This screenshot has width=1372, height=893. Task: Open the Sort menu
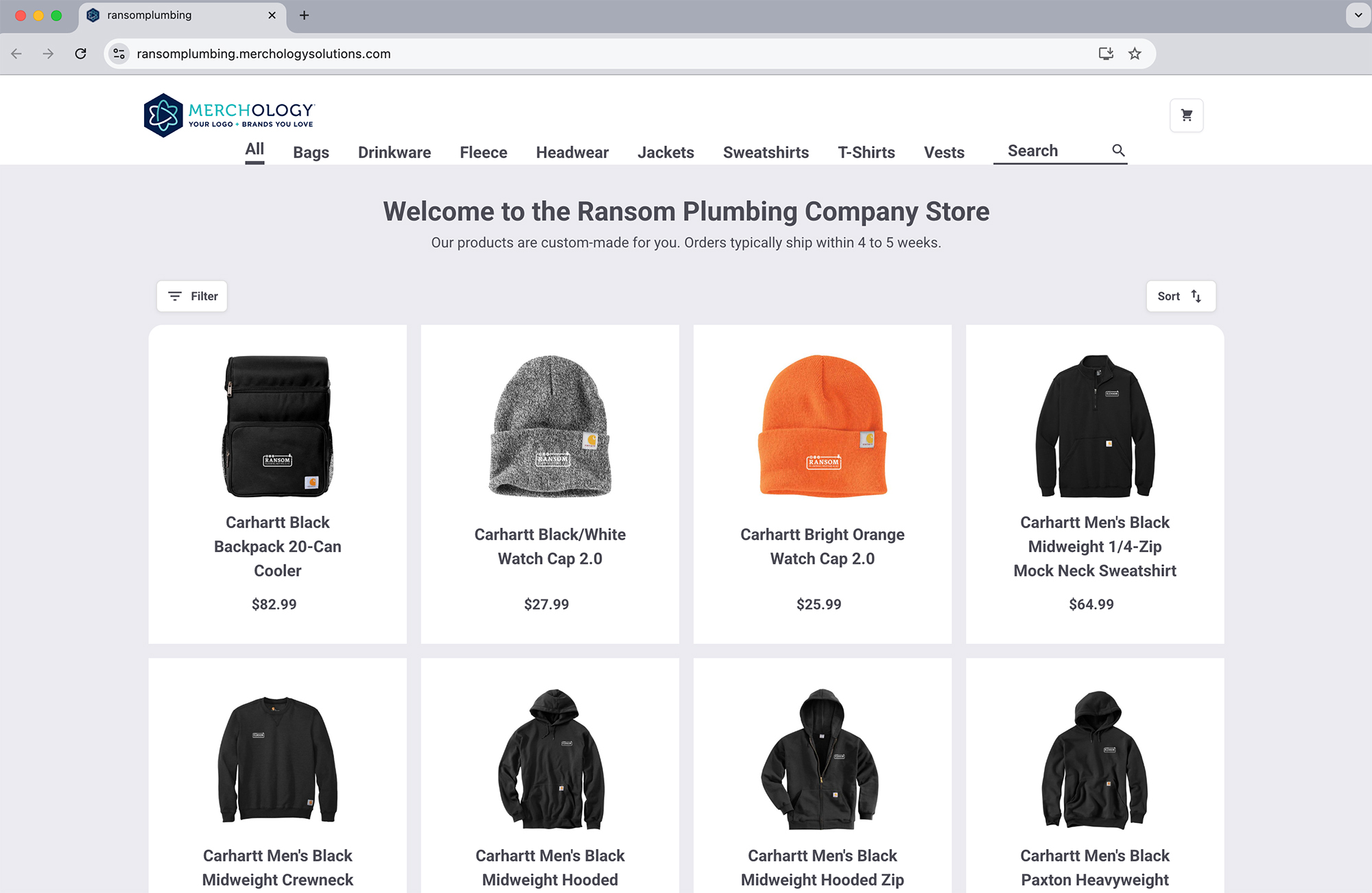[x=1181, y=296]
